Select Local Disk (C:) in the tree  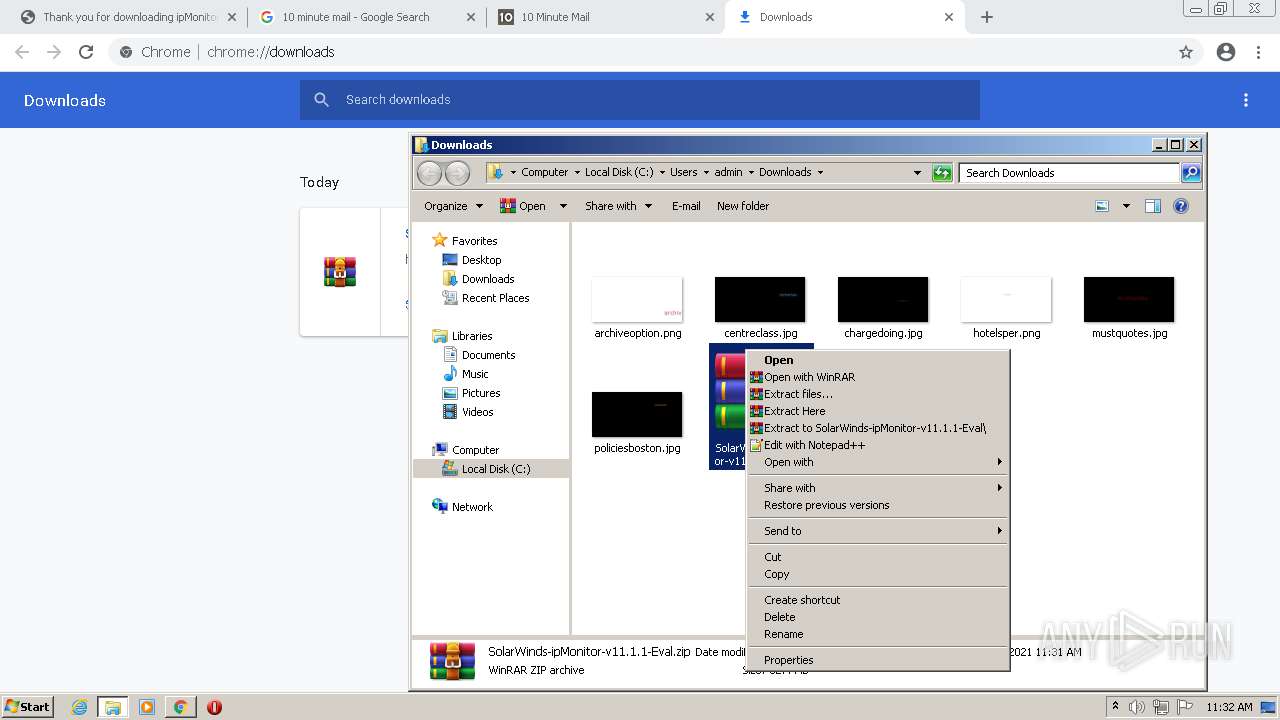pyautogui.click(x=495, y=469)
